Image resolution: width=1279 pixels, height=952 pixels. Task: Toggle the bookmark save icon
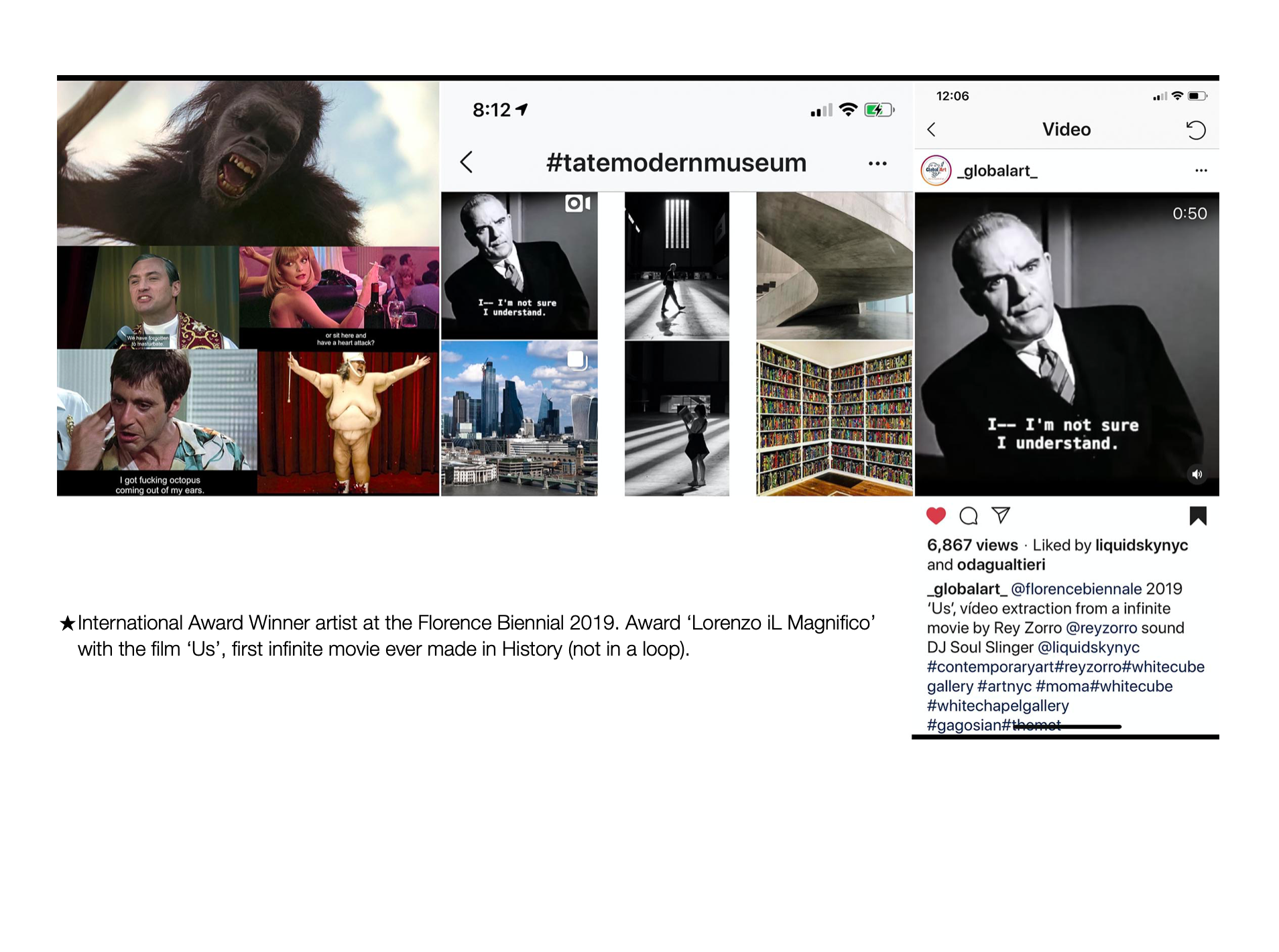pos(1198,516)
